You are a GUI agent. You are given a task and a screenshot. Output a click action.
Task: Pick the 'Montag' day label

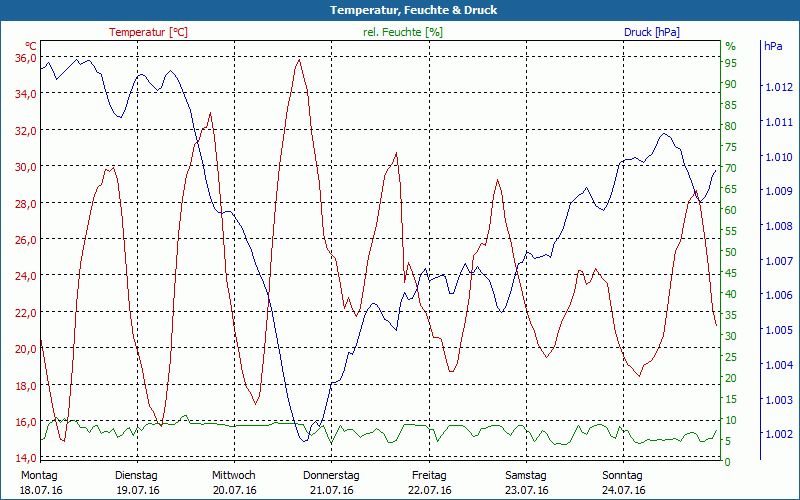click(40, 475)
